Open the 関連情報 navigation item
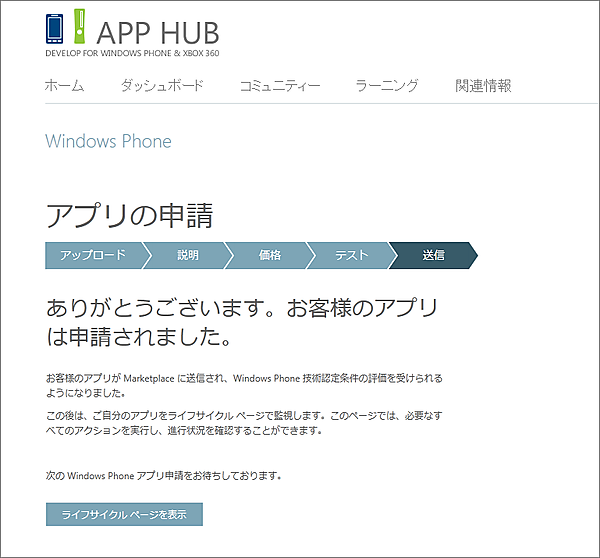The width and height of the screenshot is (600, 558). [483, 86]
